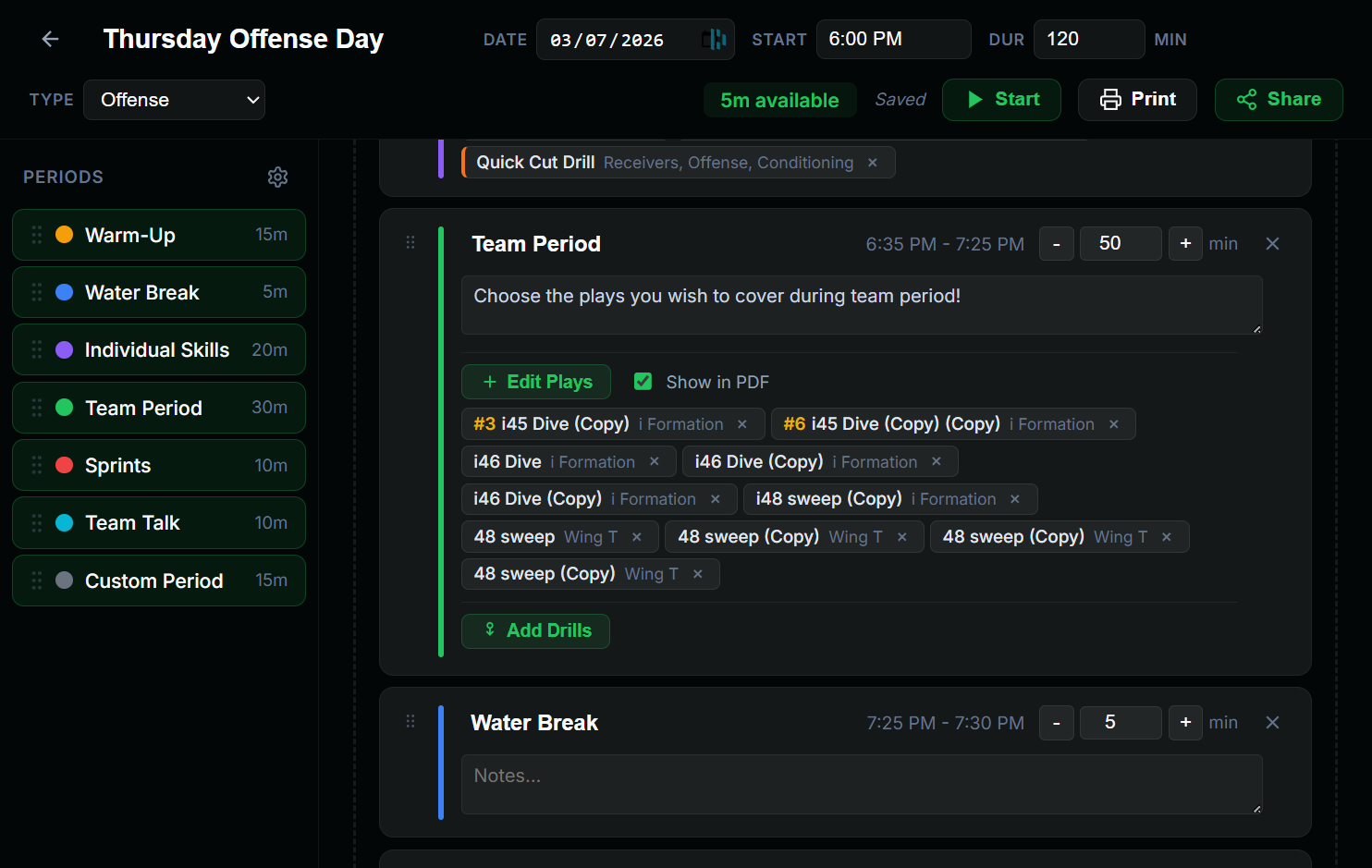Click the red Sprints color dot

point(65,465)
